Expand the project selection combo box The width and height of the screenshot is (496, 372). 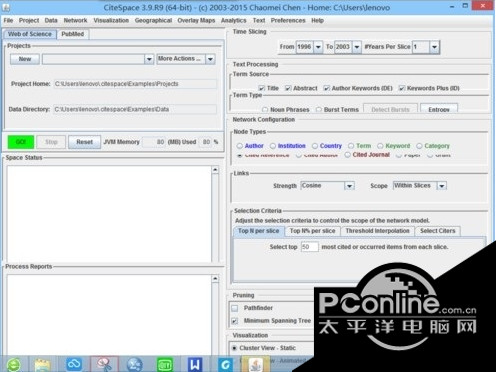pos(149,59)
